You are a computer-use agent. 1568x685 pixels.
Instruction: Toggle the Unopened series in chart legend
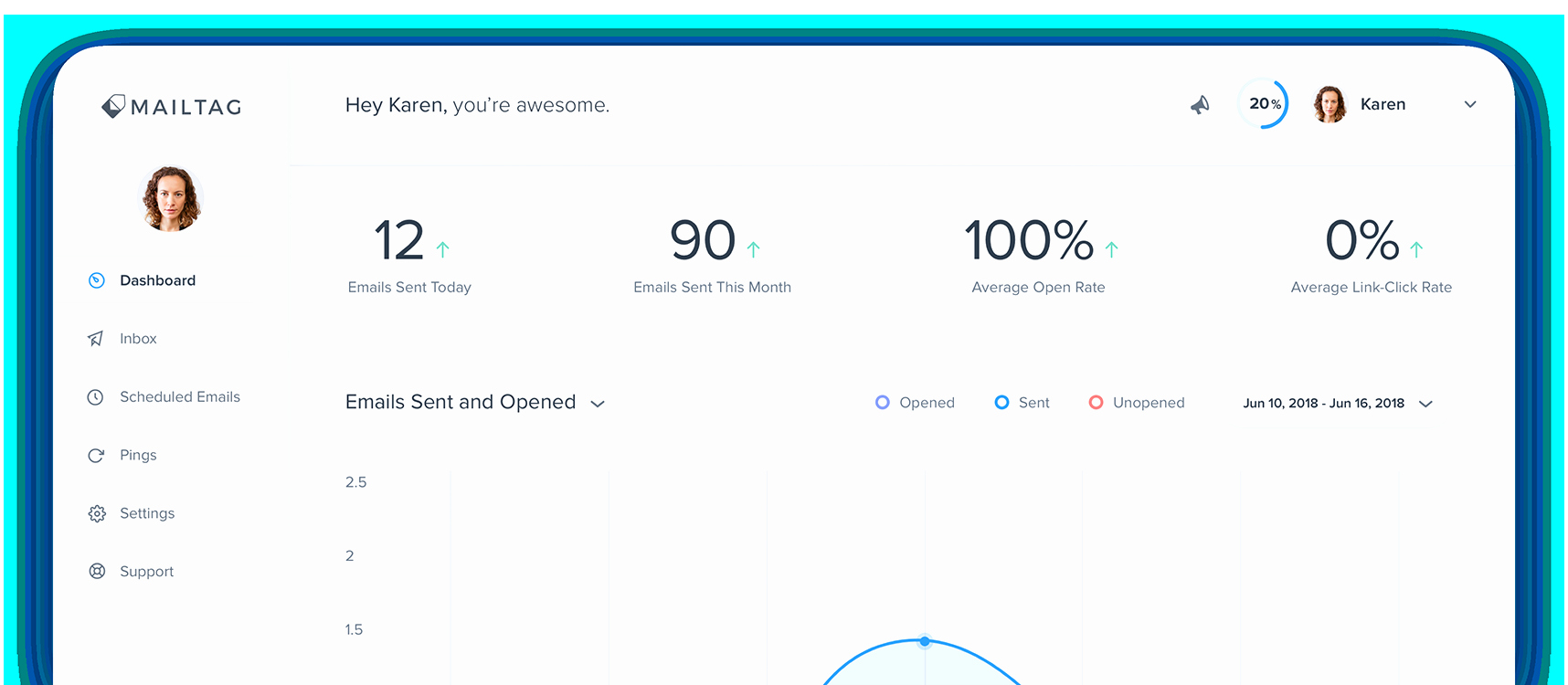coord(1137,403)
